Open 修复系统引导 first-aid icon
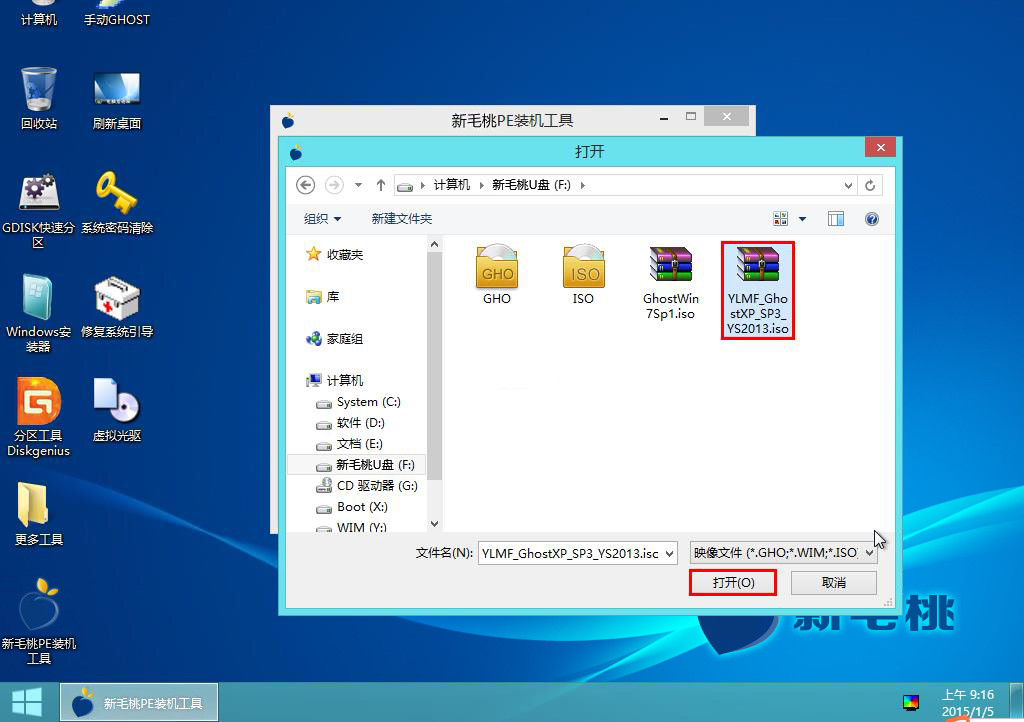The width and height of the screenshot is (1024, 722). 117,307
